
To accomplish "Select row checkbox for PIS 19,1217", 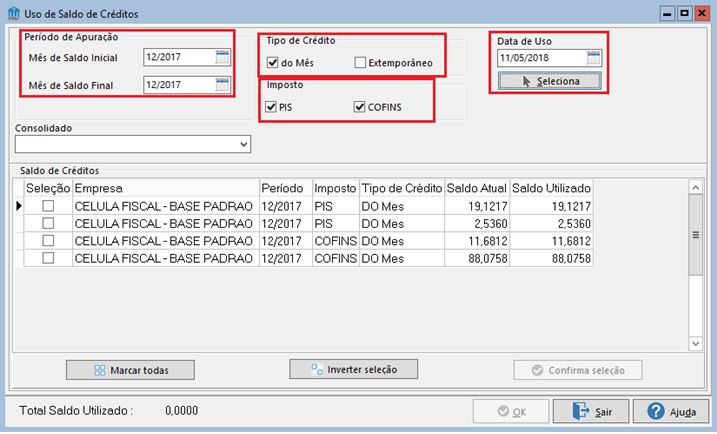I will pyautogui.click(x=48, y=206).
